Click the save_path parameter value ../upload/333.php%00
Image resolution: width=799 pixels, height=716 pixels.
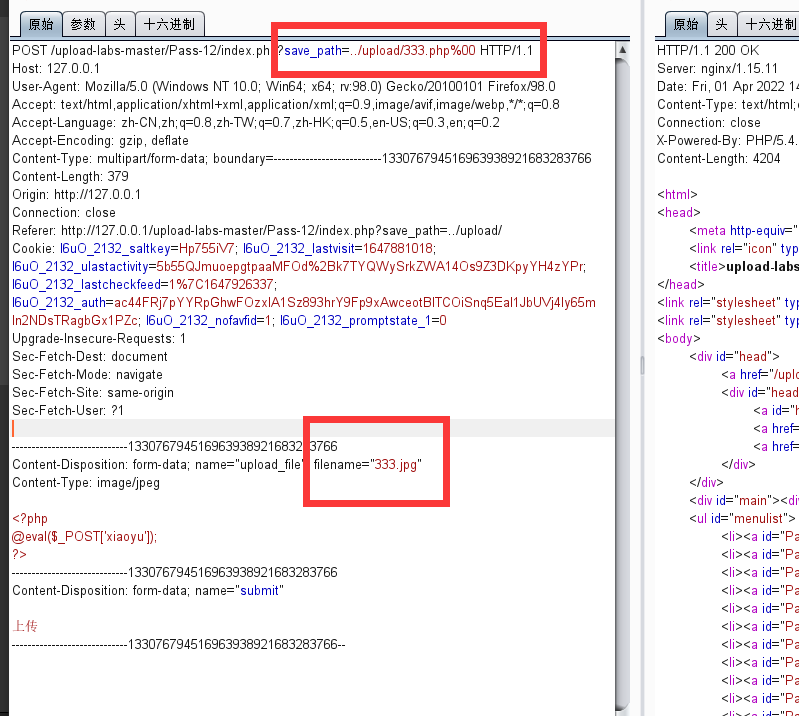point(413,50)
